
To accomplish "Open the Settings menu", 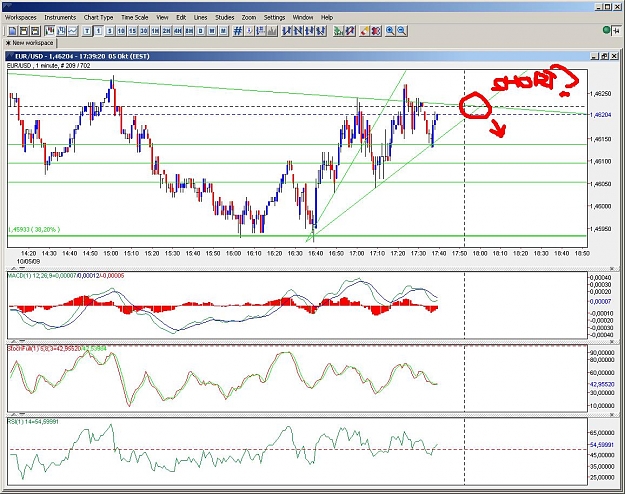I will [x=274, y=18].
